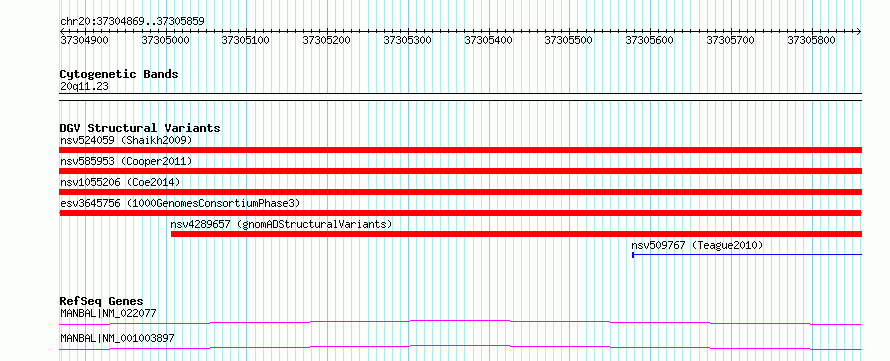
Task: Select the red nsv4289657 variant bar
Action: pyautogui.click(x=517, y=234)
